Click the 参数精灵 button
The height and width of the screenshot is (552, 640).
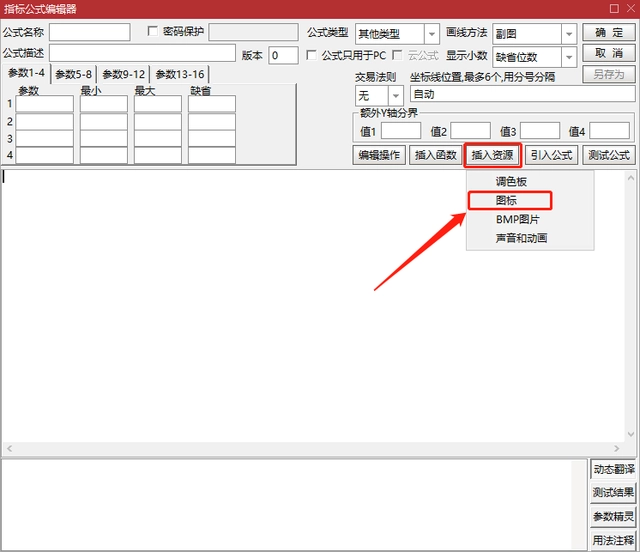pyautogui.click(x=613, y=516)
